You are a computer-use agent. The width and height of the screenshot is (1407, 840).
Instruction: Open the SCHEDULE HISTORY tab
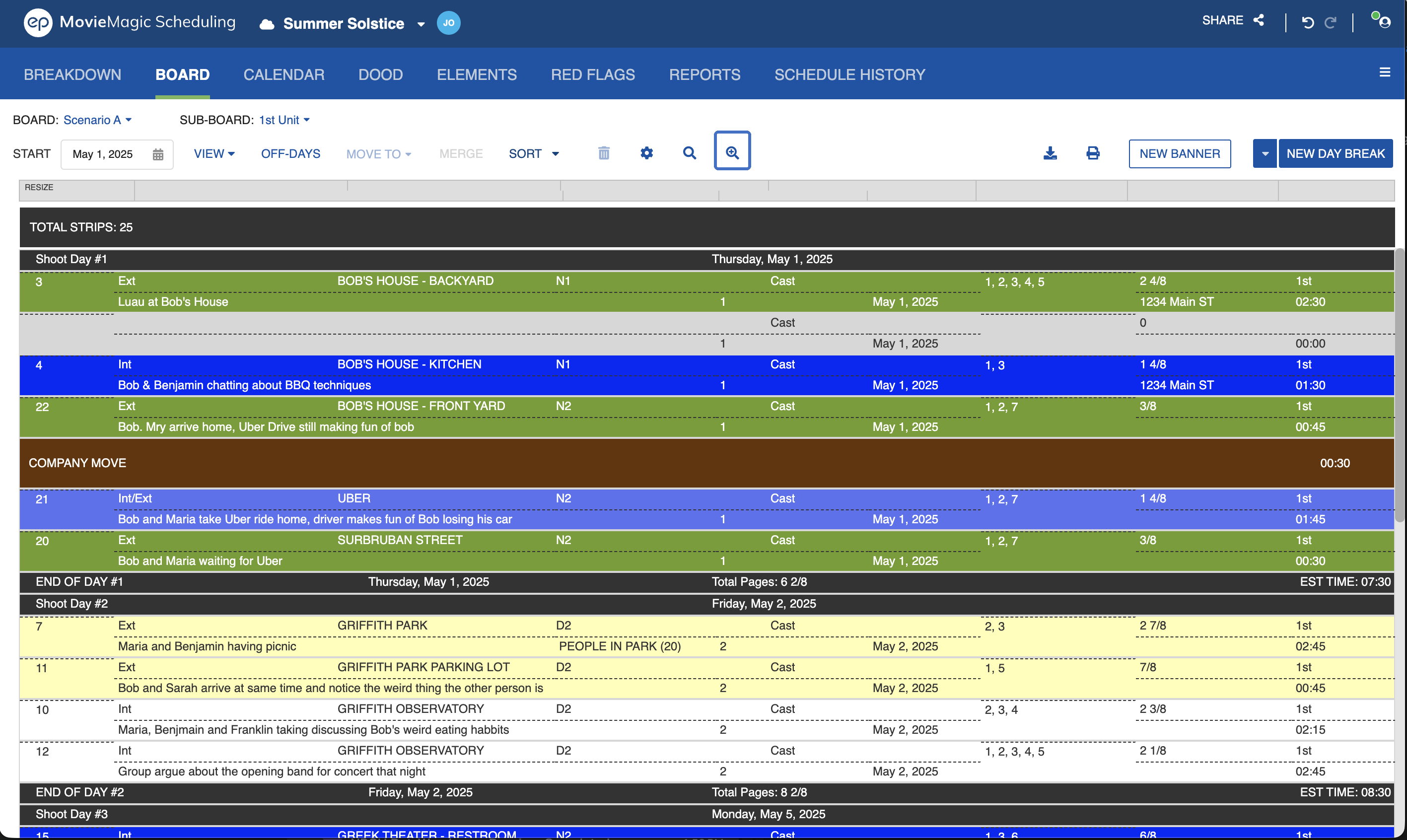(x=849, y=75)
